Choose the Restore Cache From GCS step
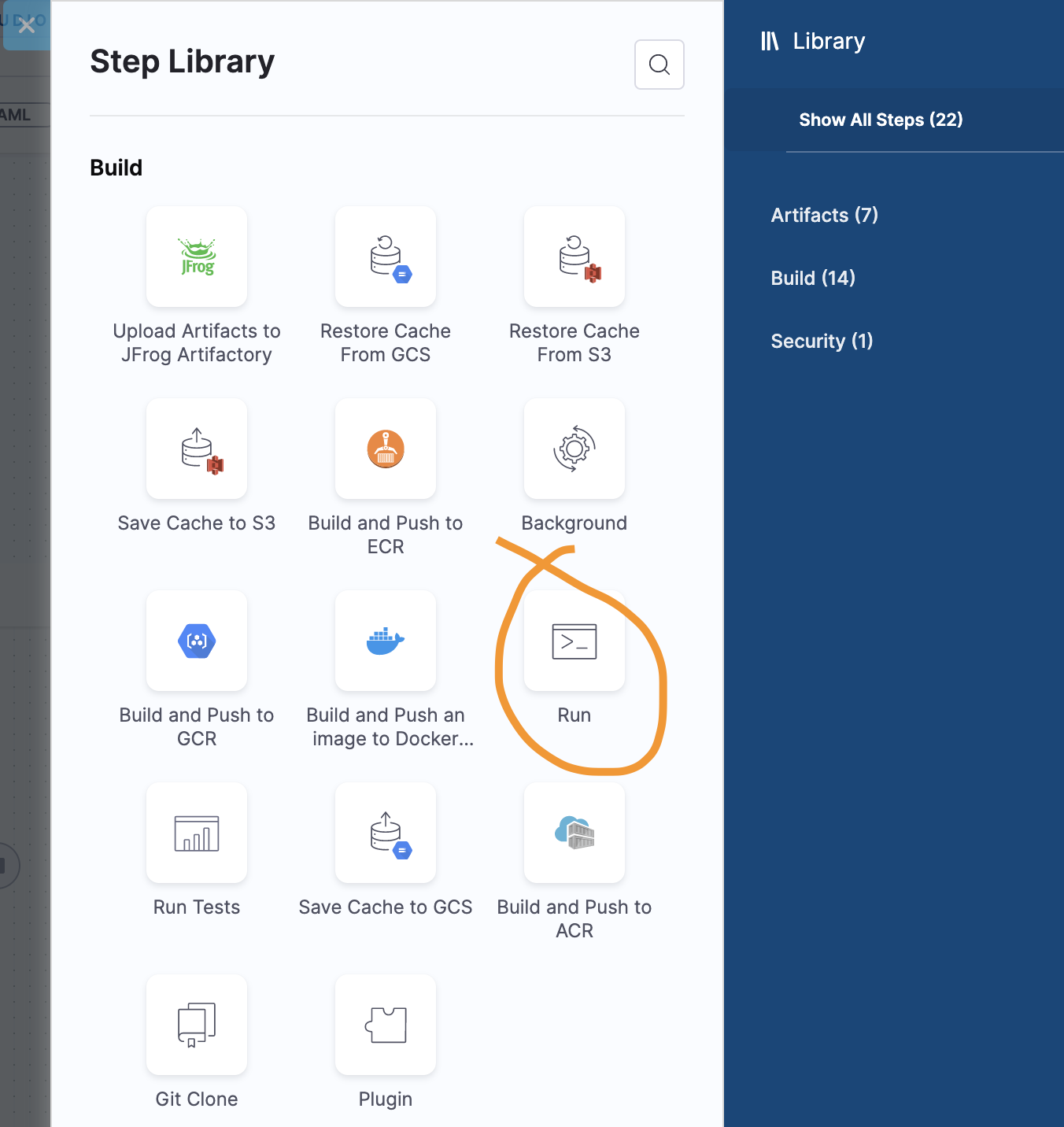 [386, 257]
